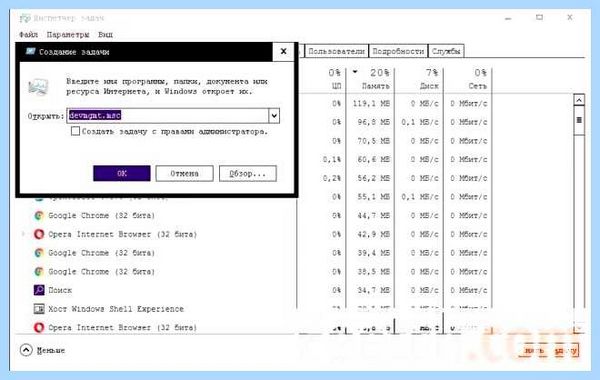Select the 34,7 МБ memory cell
This screenshot has height=380, width=600.
pyautogui.click(x=373, y=290)
